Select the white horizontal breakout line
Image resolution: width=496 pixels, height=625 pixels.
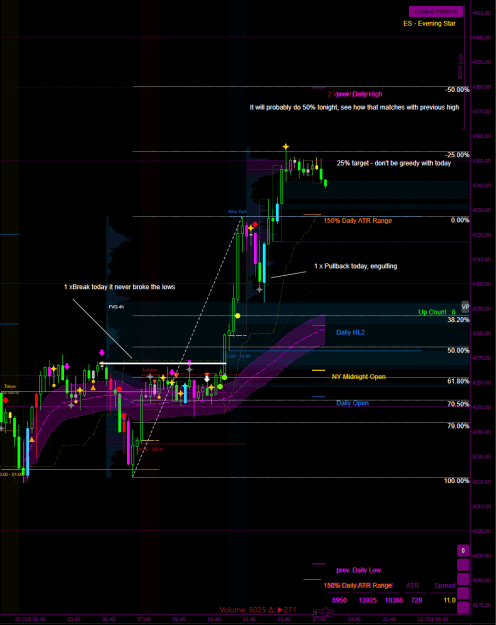click(163, 363)
